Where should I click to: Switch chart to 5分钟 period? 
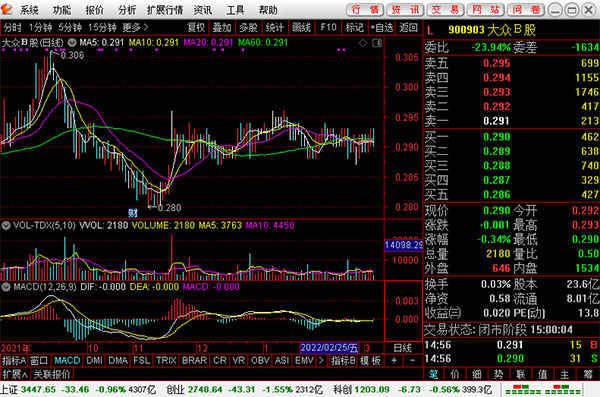(x=70, y=28)
